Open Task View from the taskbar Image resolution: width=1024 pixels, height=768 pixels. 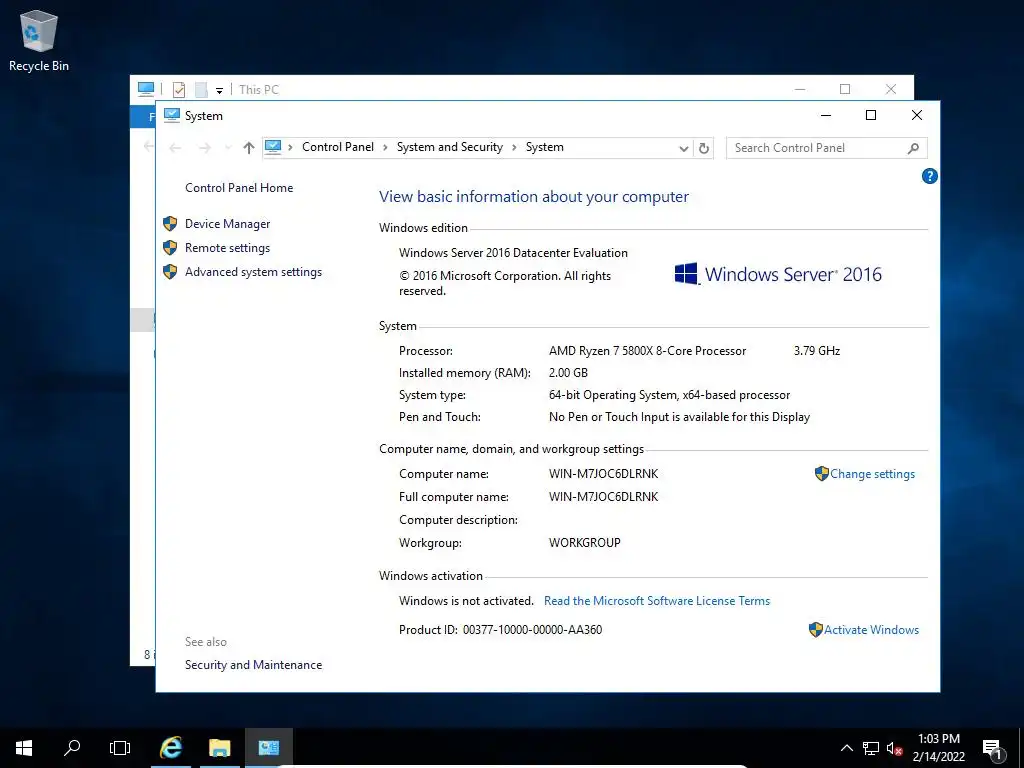point(120,747)
